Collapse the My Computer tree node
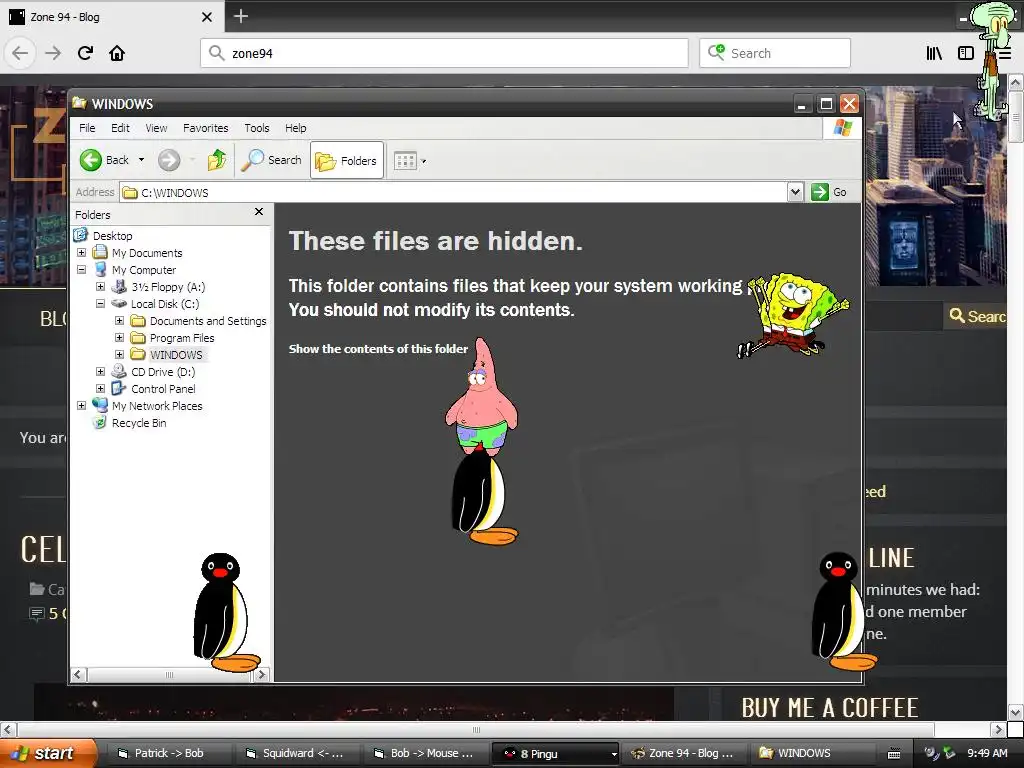Image resolution: width=1024 pixels, height=768 pixels. pos(82,270)
